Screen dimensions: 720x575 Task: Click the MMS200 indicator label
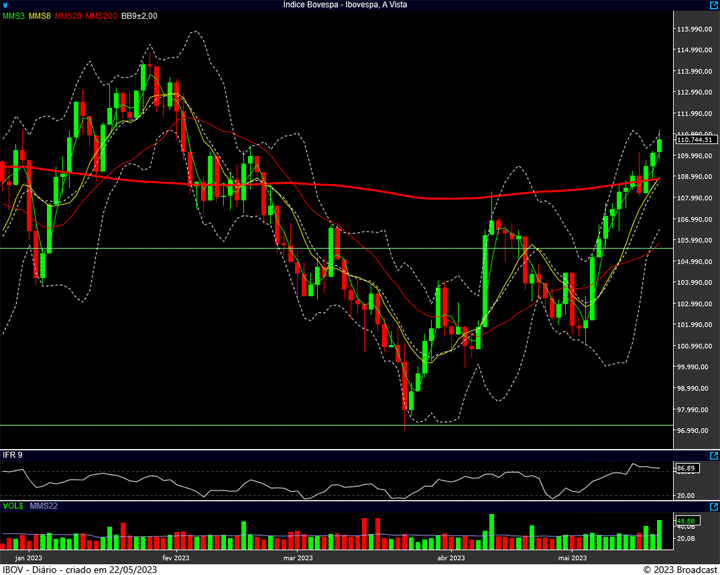(x=101, y=16)
